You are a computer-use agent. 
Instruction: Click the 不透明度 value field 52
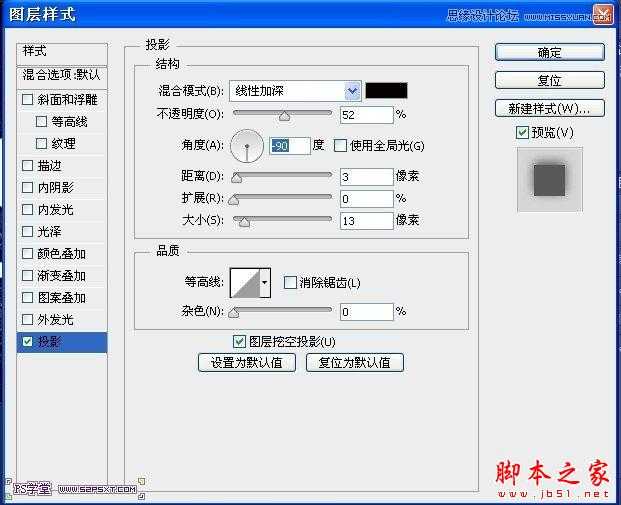[x=367, y=115]
